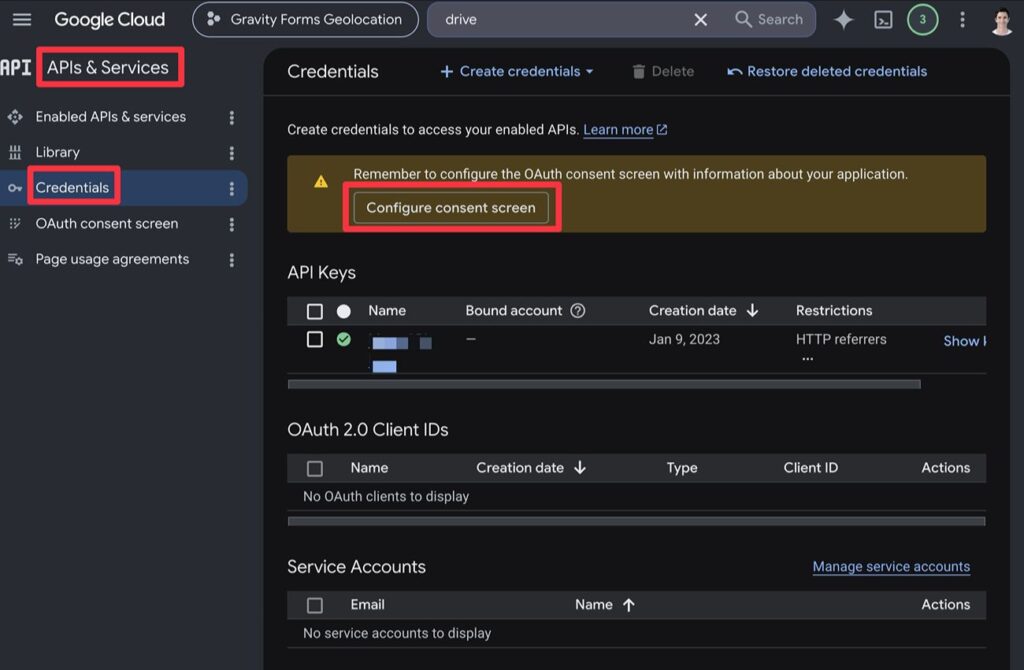Viewport: 1024px width, 670px height.
Task: Sort service accounts by Name arrow
Action: click(629, 605)
